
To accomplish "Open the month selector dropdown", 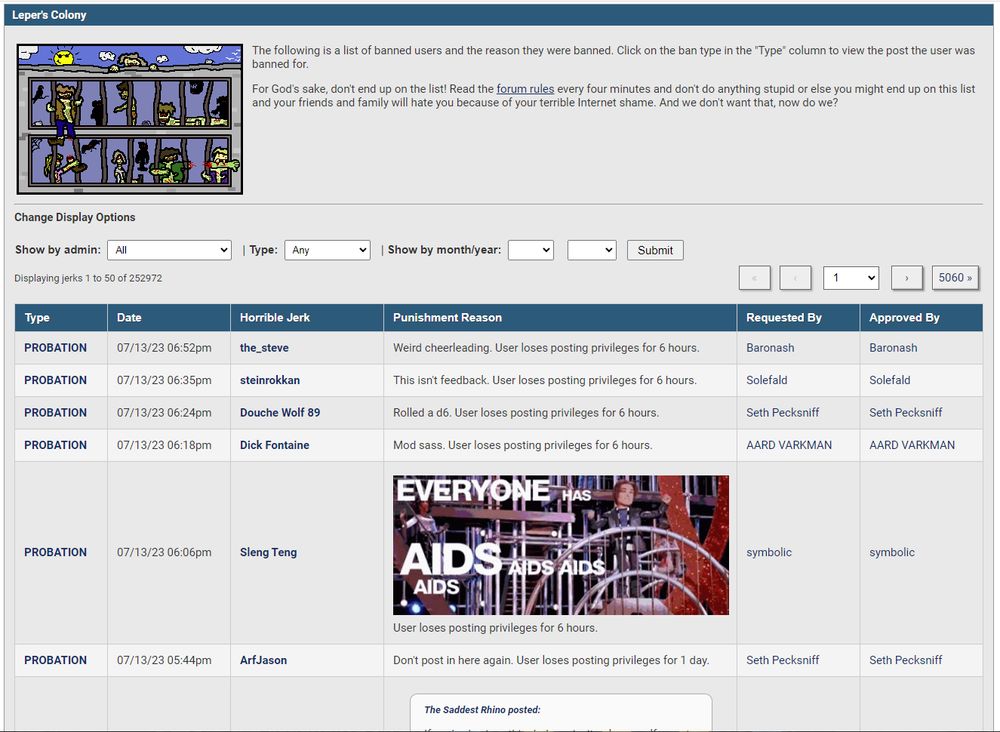I will (530, 250).
